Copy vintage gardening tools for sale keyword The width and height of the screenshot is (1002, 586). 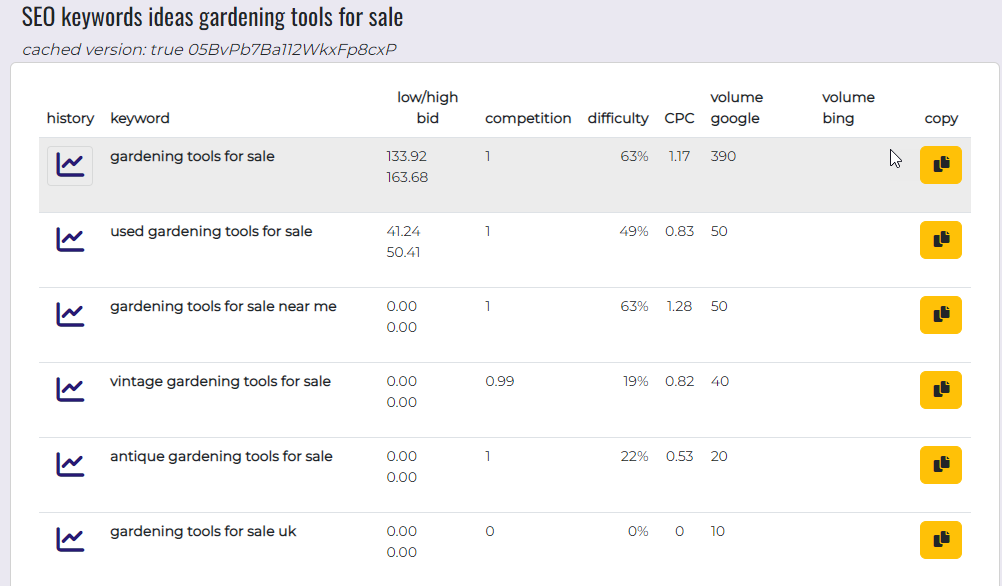pos(941,390)
